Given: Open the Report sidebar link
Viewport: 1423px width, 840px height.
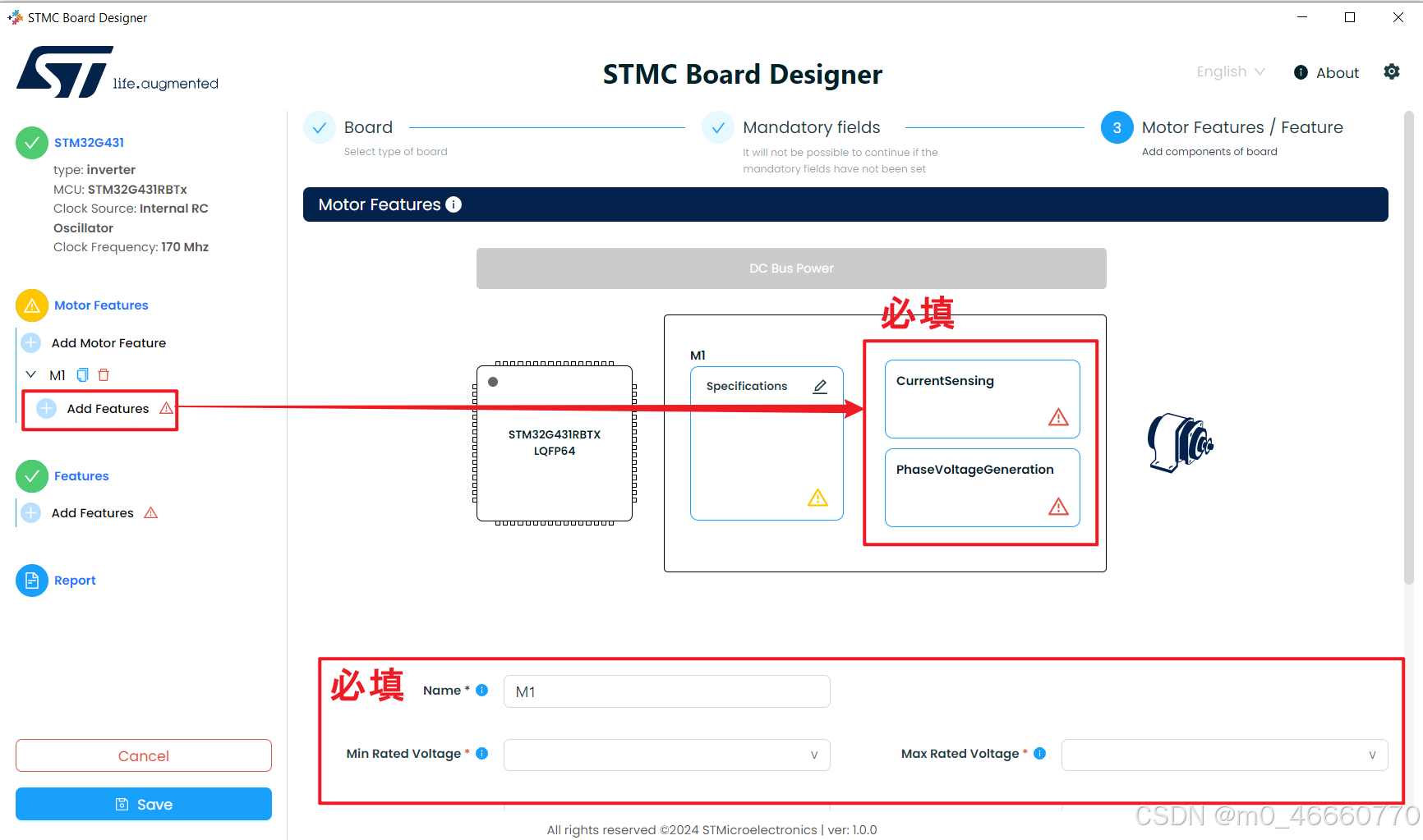Looking at the screenshot, I should [x=75, y=581].
